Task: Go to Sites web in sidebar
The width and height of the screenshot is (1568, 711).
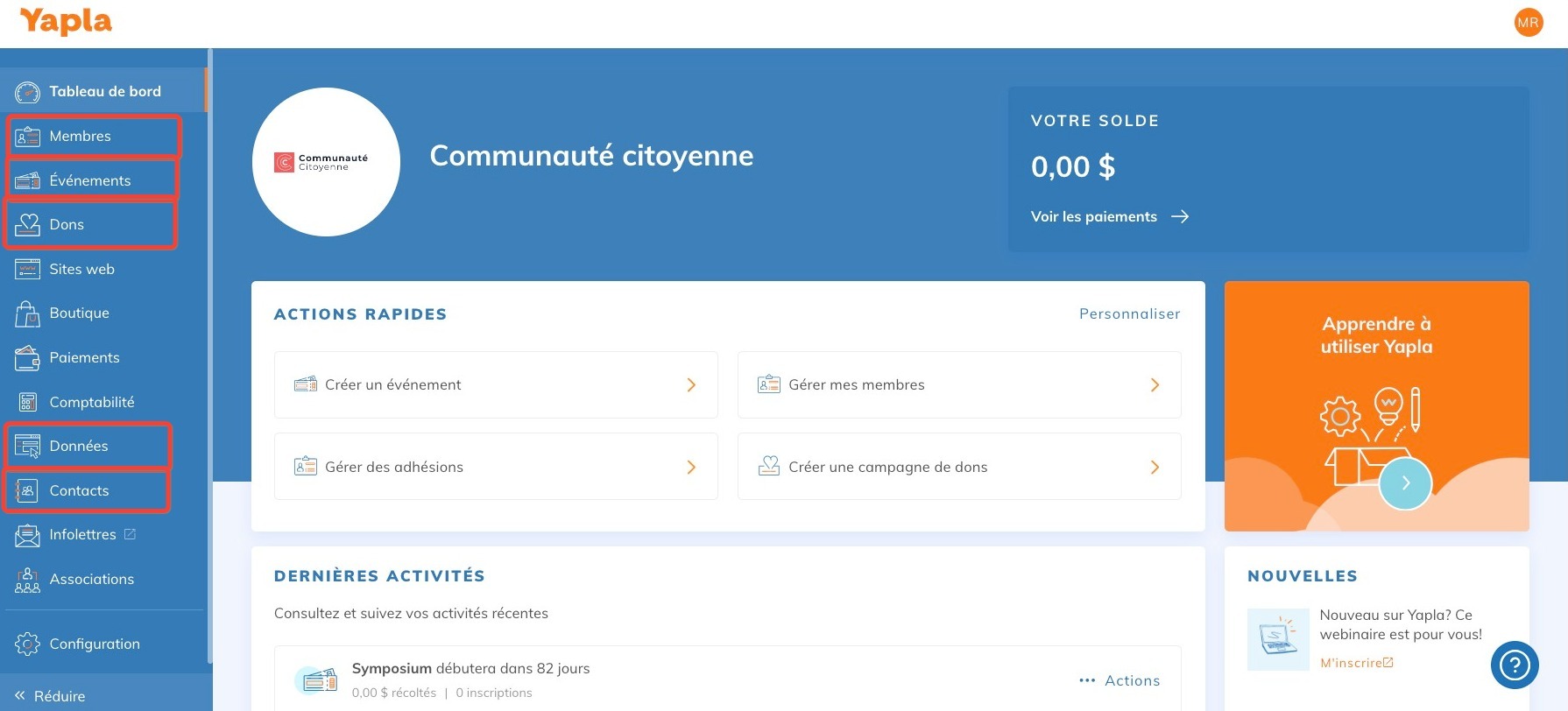Action: tap(81, 270)
